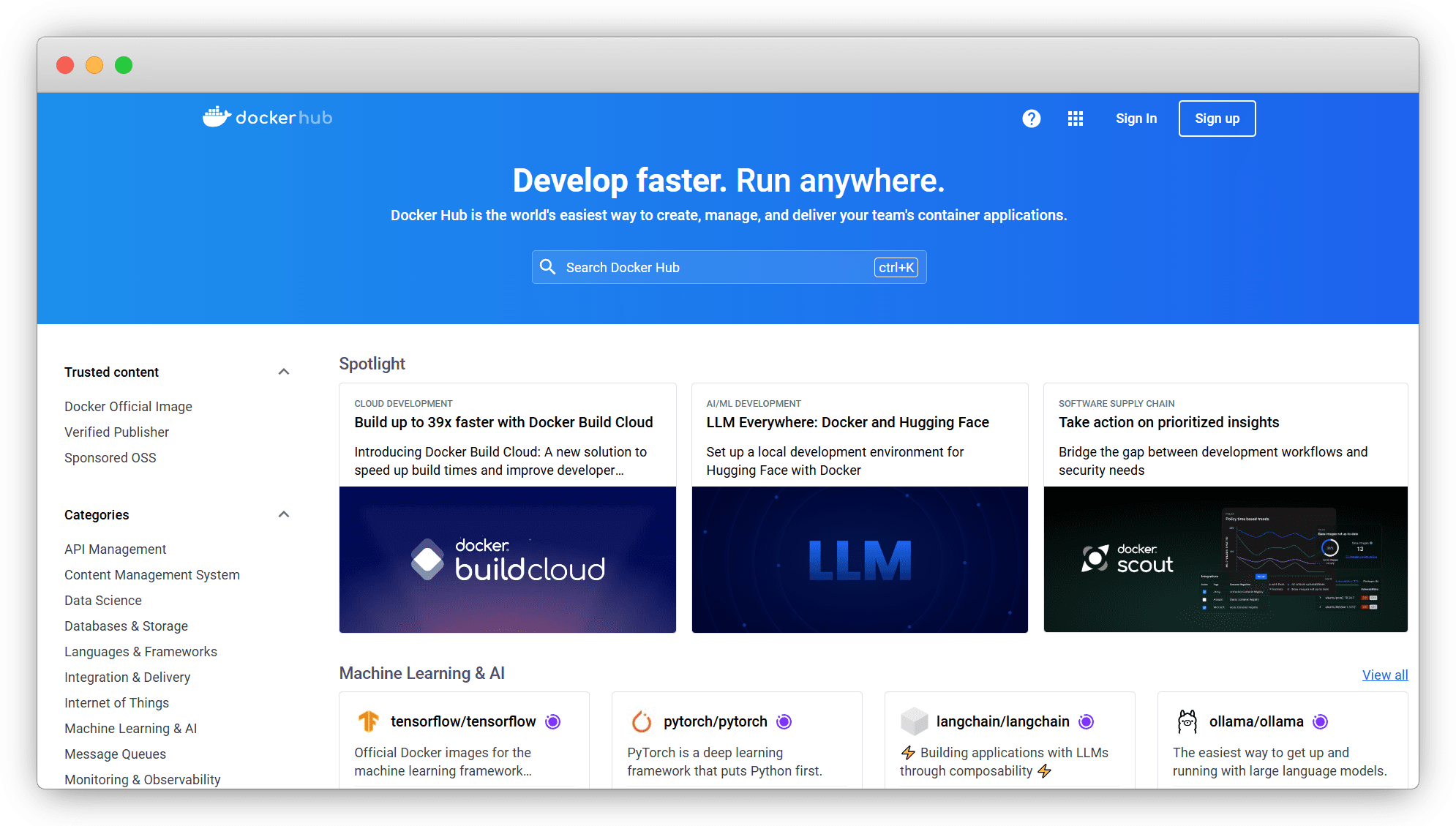
Task: Click 'Set up a local development environment' text
Action: tap(835, 461)
